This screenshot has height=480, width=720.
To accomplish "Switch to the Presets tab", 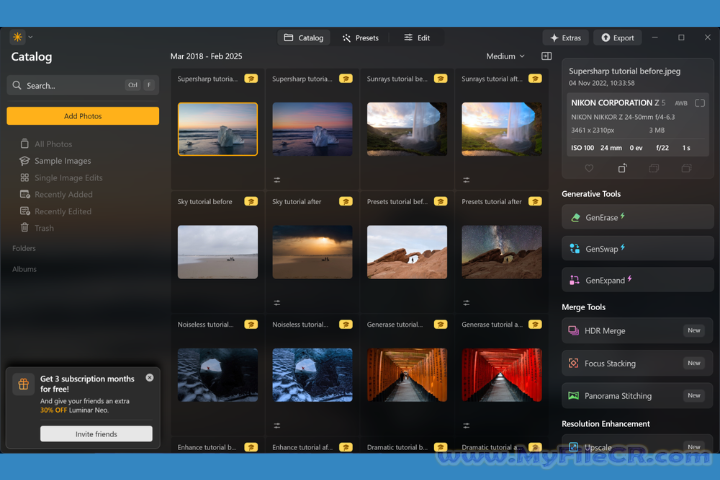I will tap(360, 38).
